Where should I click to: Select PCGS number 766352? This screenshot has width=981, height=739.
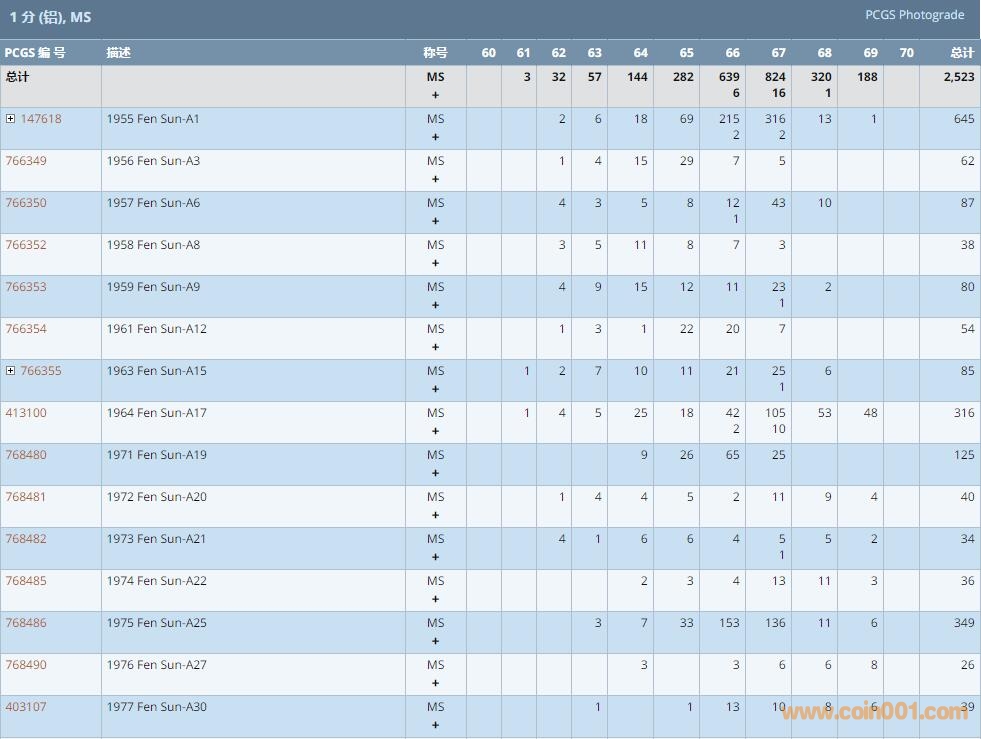(26, 245)
